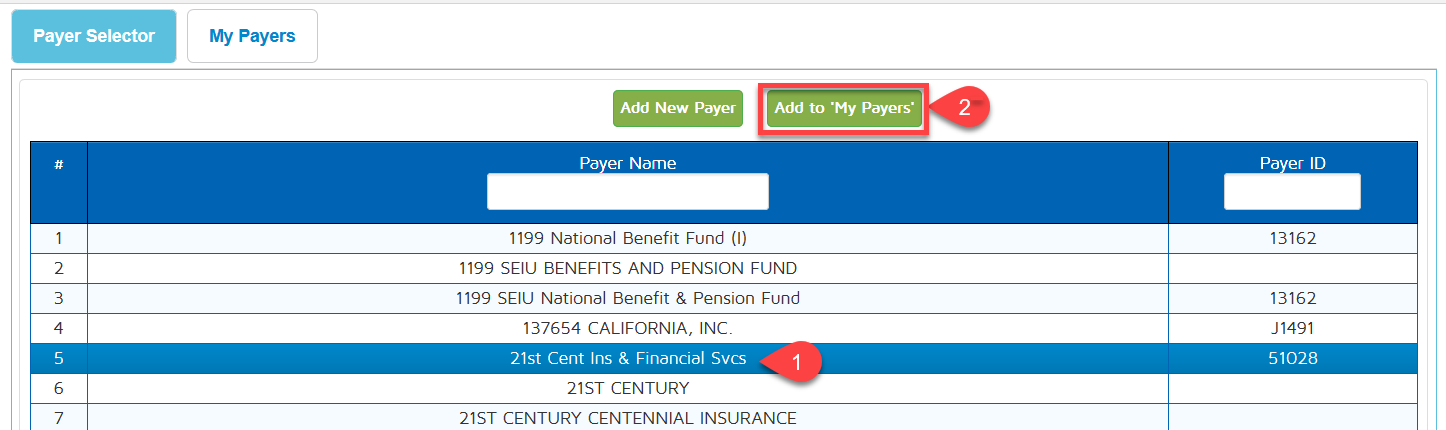Switch to the Payer Selector tab
The width and height of the screenshot is (1446, 430).
point(94,36)
